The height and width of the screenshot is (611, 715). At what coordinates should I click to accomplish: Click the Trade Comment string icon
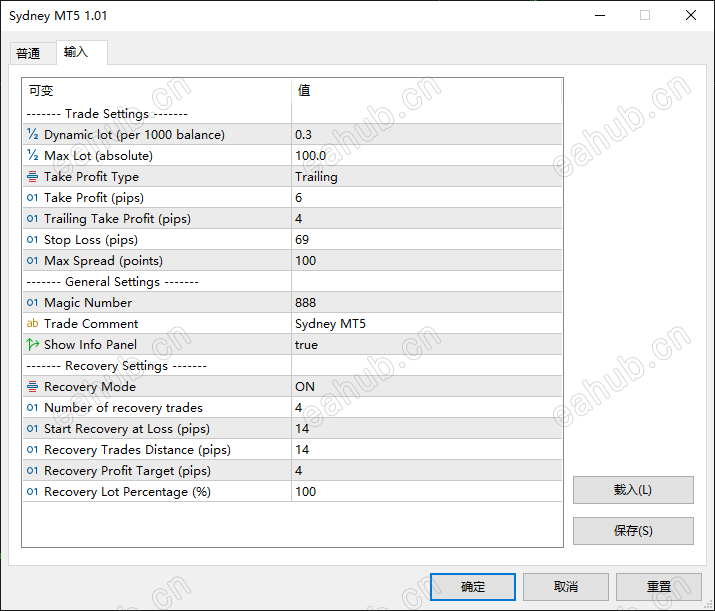click(32, 323)
